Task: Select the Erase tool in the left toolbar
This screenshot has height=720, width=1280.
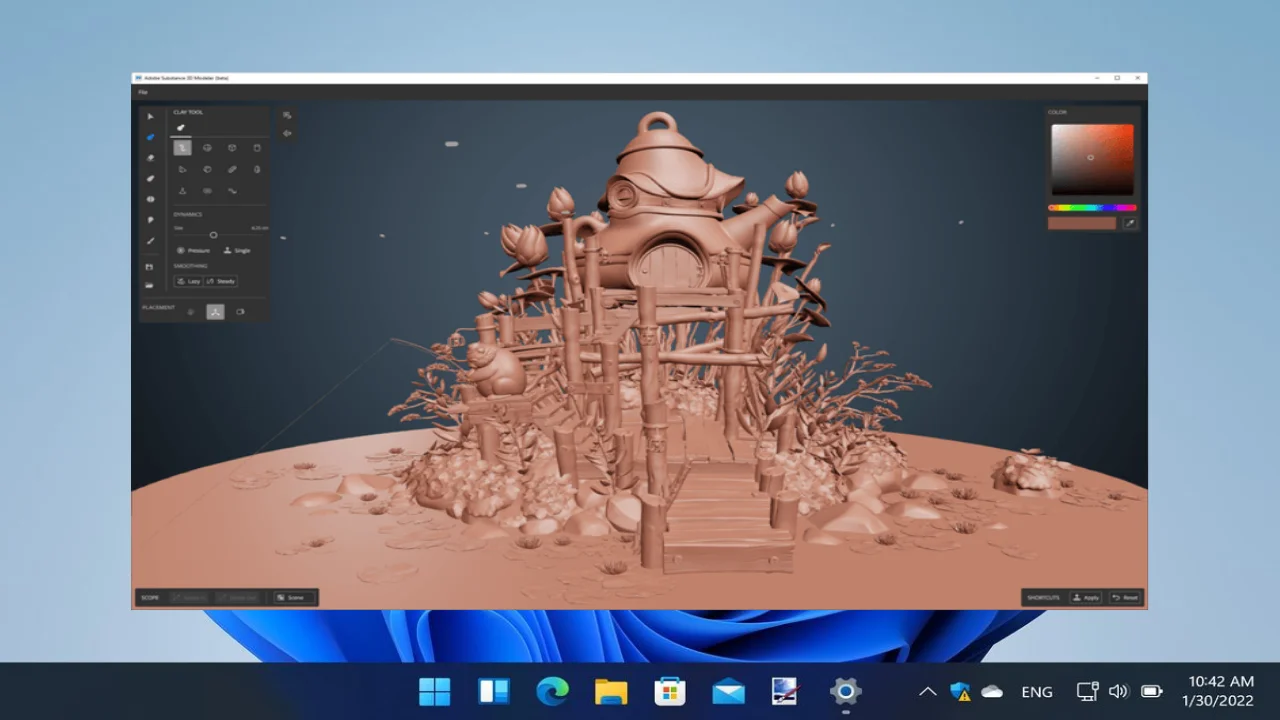Action: pos(151,158)
